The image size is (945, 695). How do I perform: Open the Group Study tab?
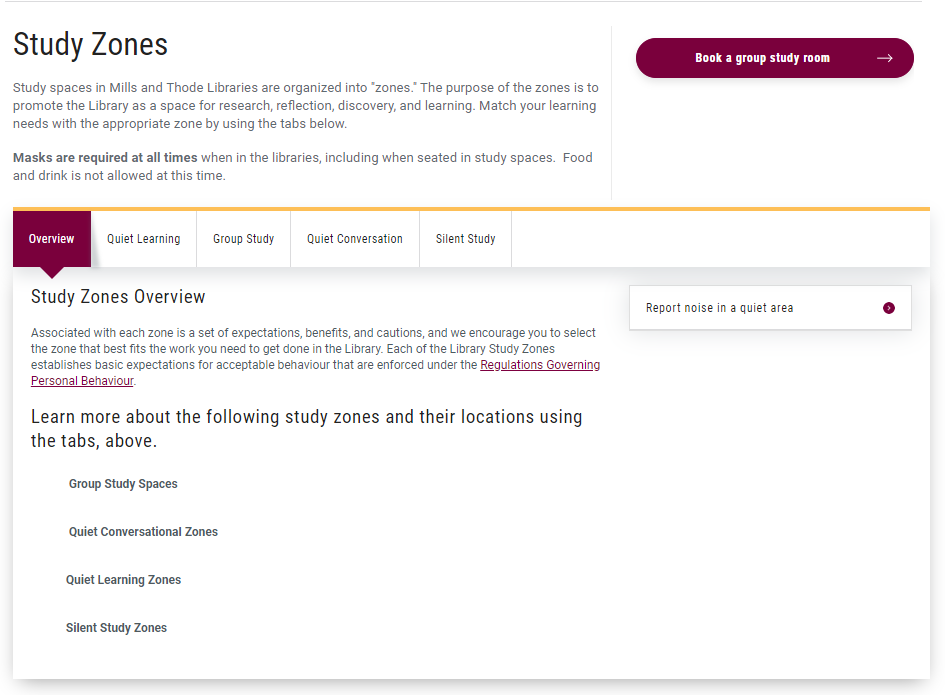(x=243, y=239)
